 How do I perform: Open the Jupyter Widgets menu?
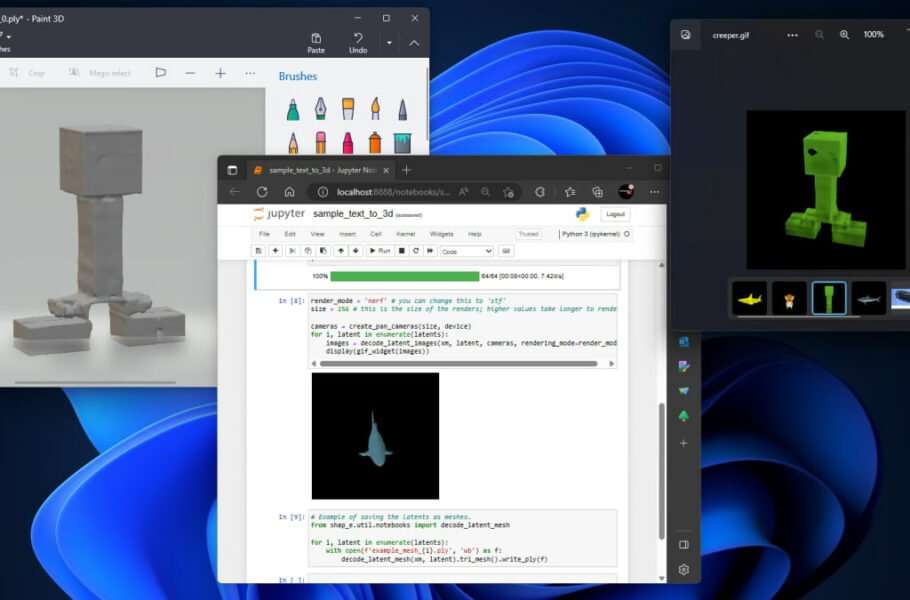[x=441, y=234]
